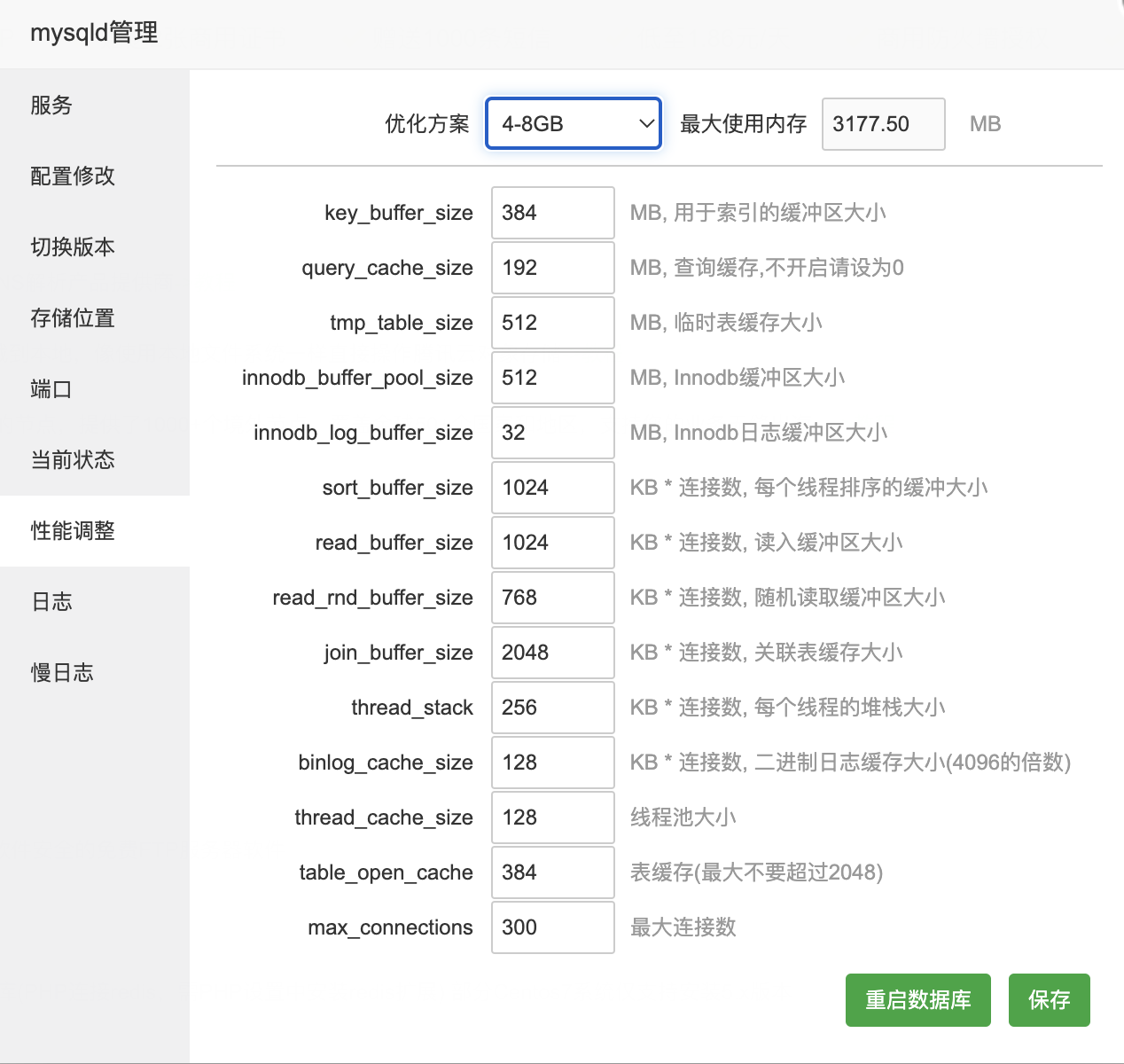This screenshot has height=1064, width=1124.
Task: Focus the innodb_buffer_pool_size field
Action: coord(552,378)
